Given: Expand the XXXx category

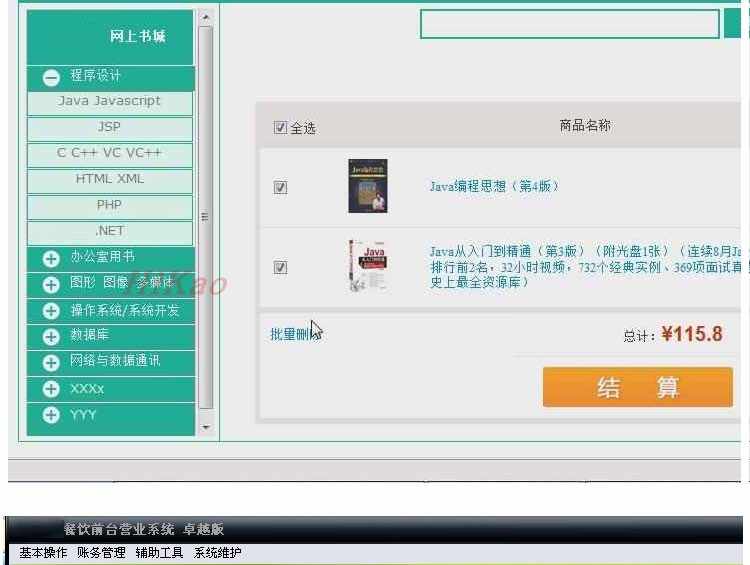Looking at the screenshot, I should coord(51,389).
